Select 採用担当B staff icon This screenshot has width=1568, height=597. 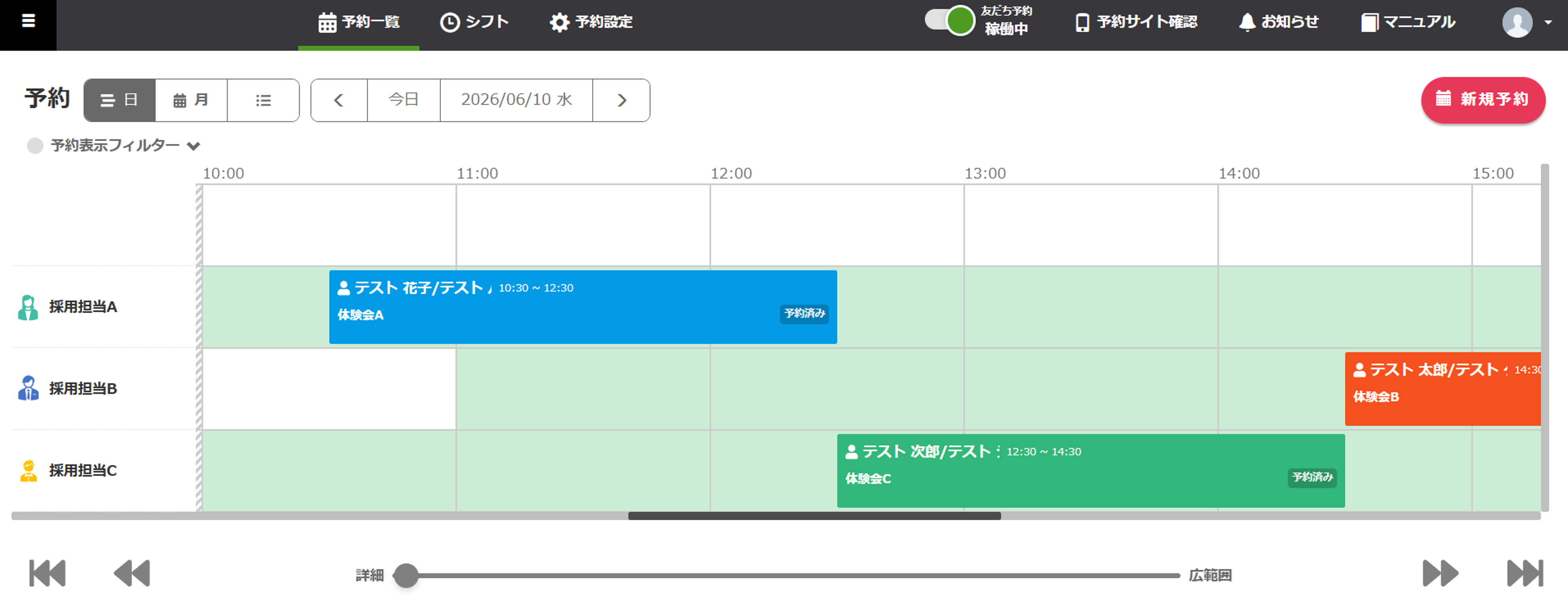point(28,388)
